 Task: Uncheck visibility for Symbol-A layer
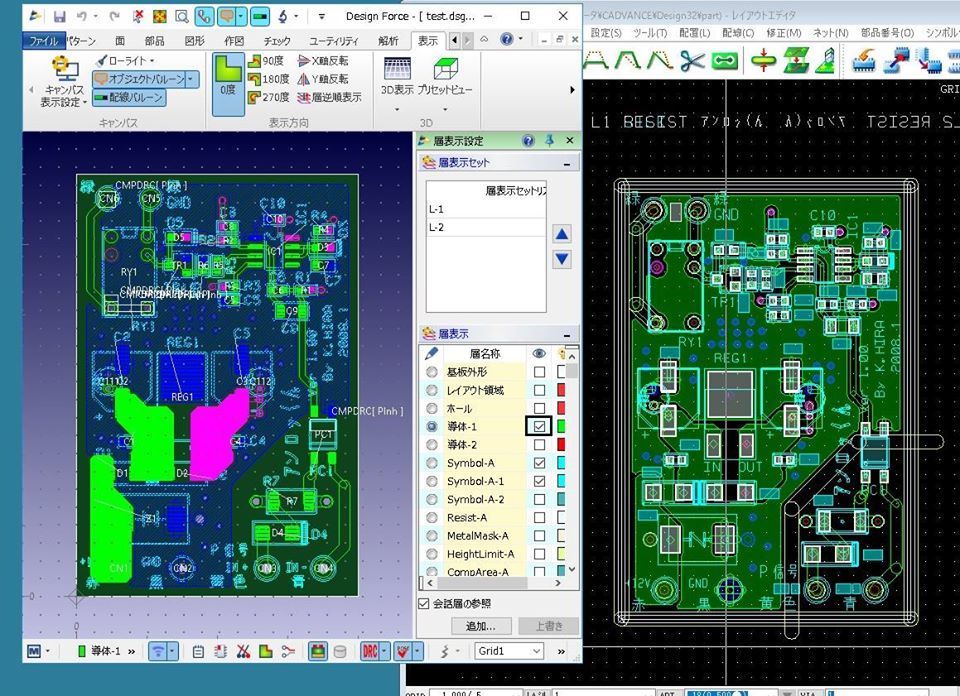click(539, 463)
